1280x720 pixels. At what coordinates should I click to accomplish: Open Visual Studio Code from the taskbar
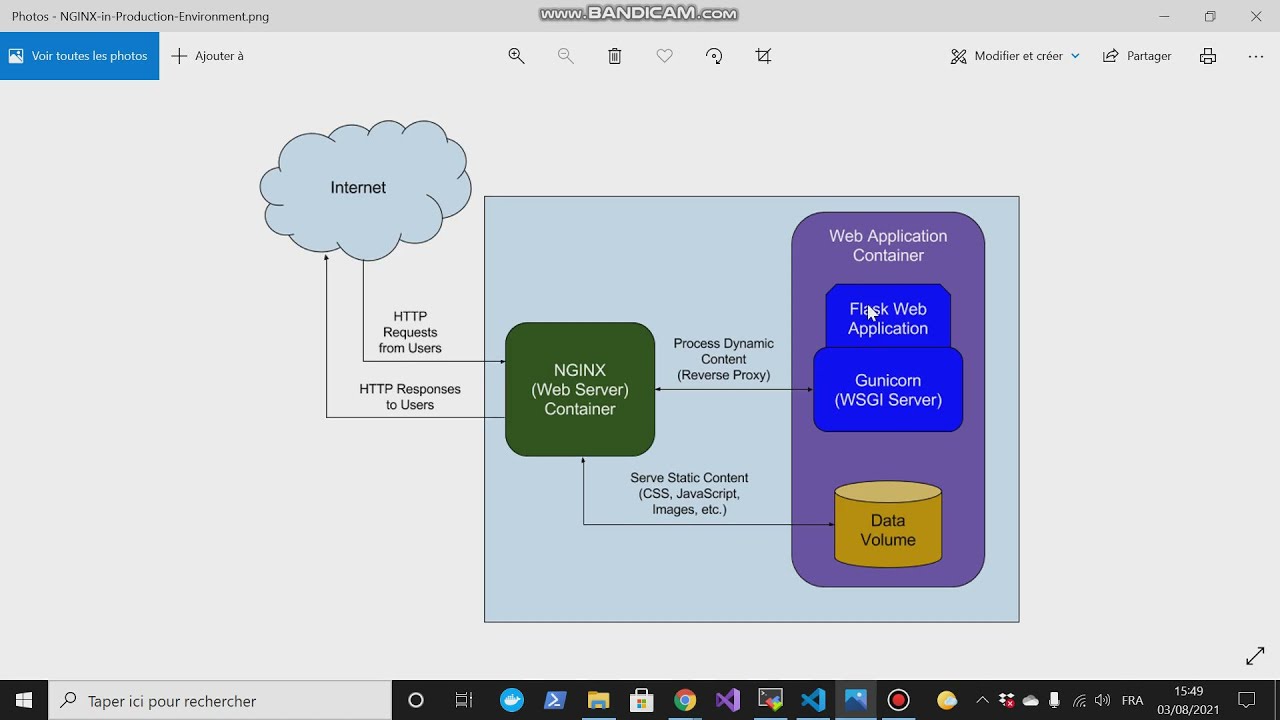(x=813, y=700)
